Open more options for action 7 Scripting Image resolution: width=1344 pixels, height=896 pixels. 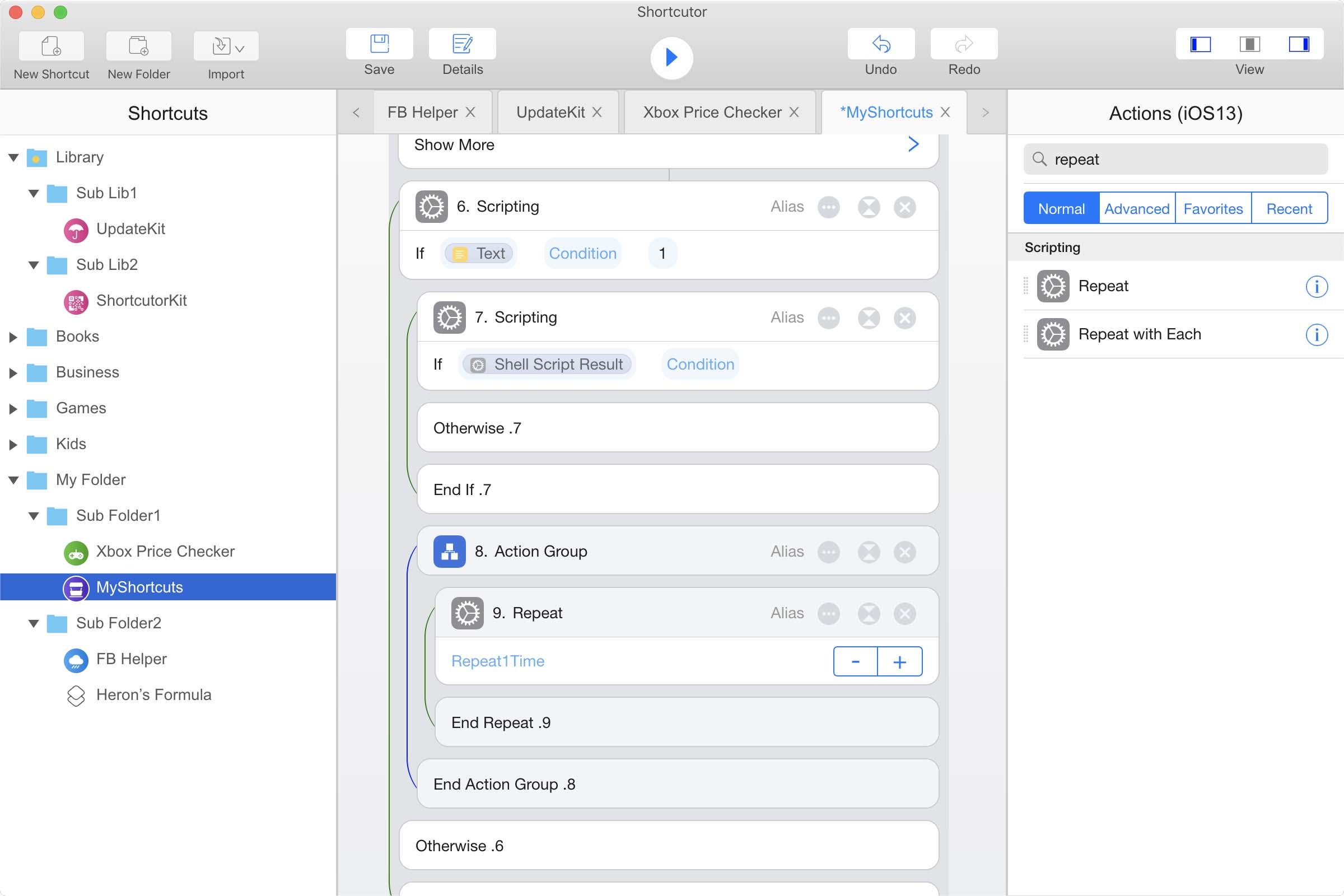point(829,318)
